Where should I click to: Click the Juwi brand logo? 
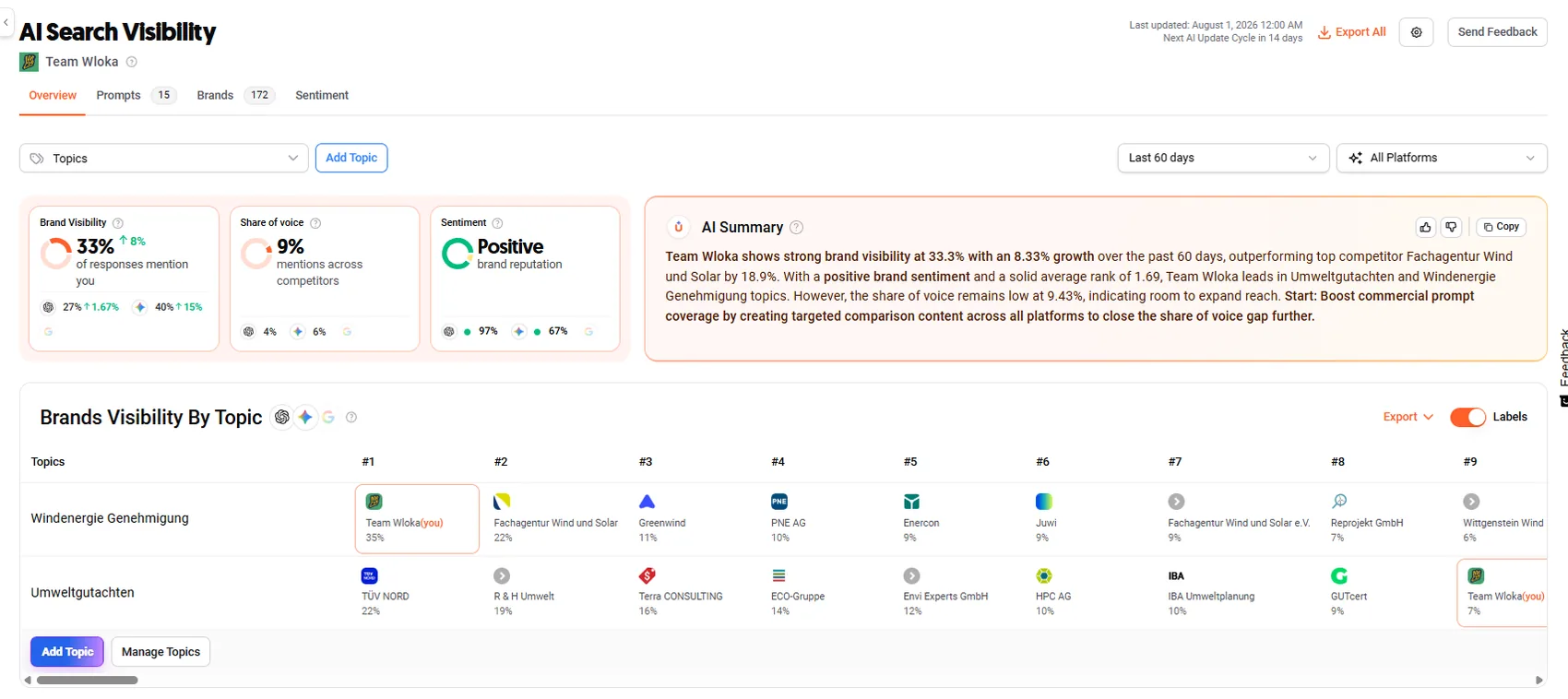click(x=1044, y=502)
